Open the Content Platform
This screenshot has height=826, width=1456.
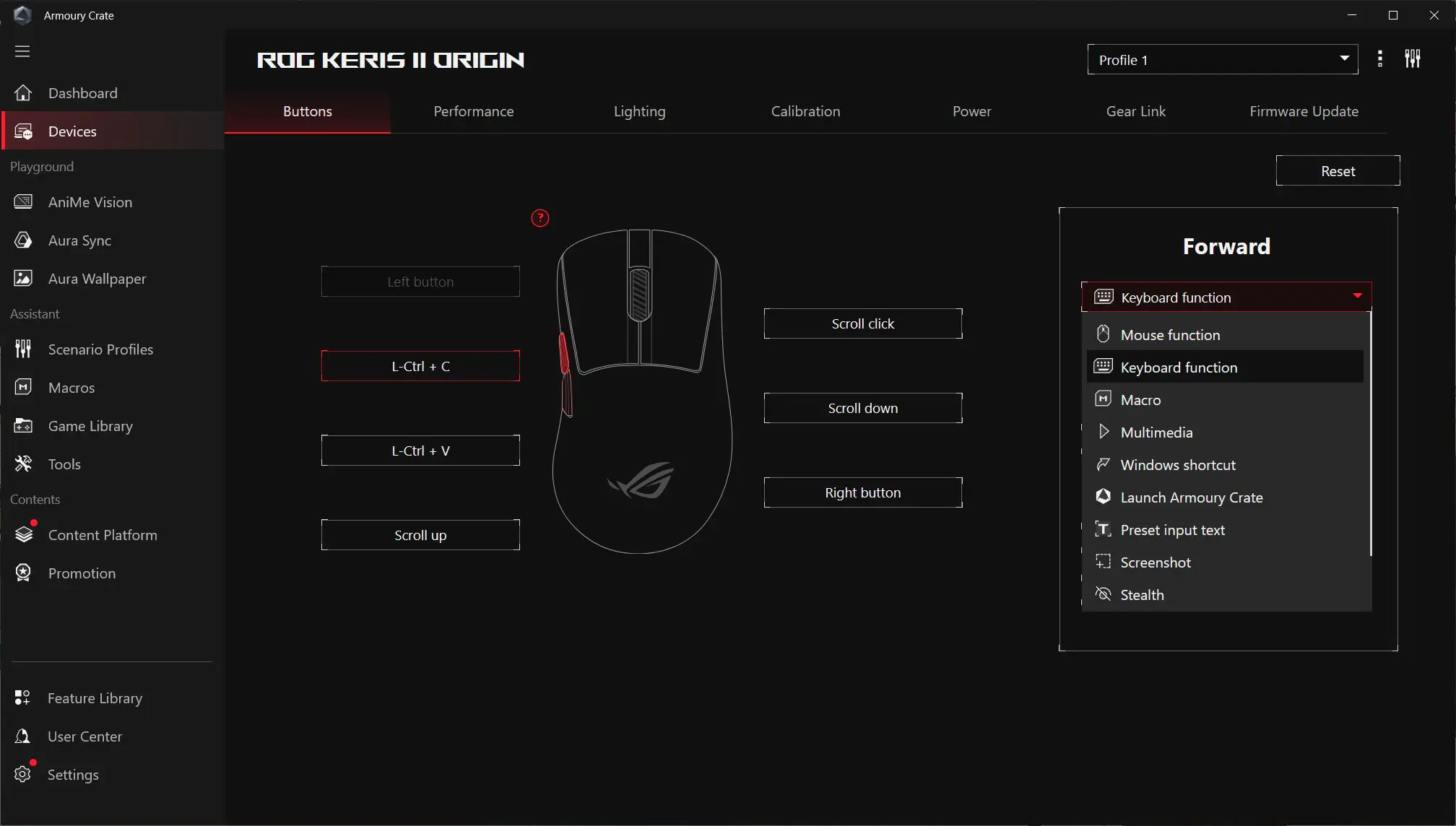pos(103,534)
